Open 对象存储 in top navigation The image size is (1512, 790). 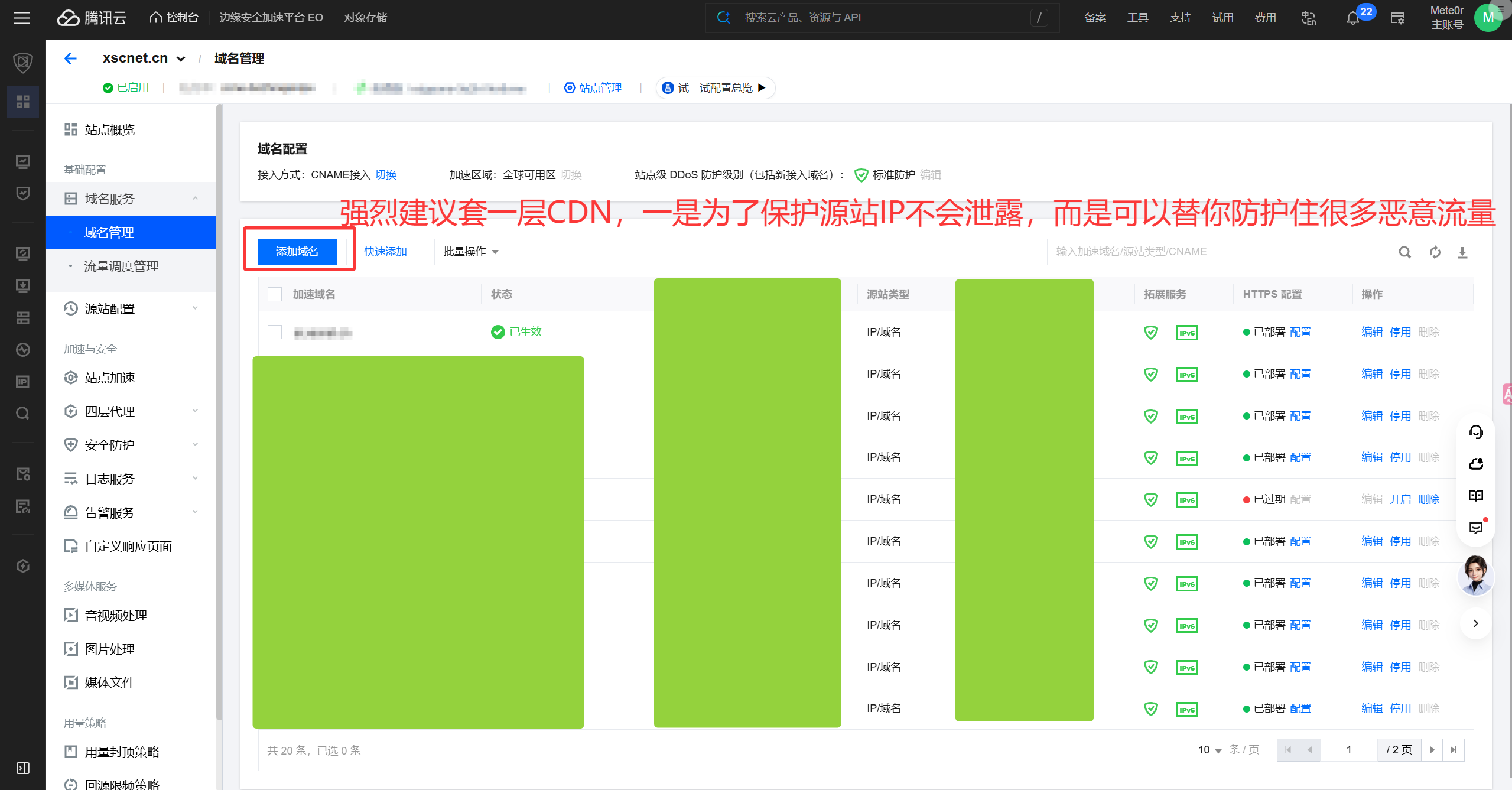366,18
